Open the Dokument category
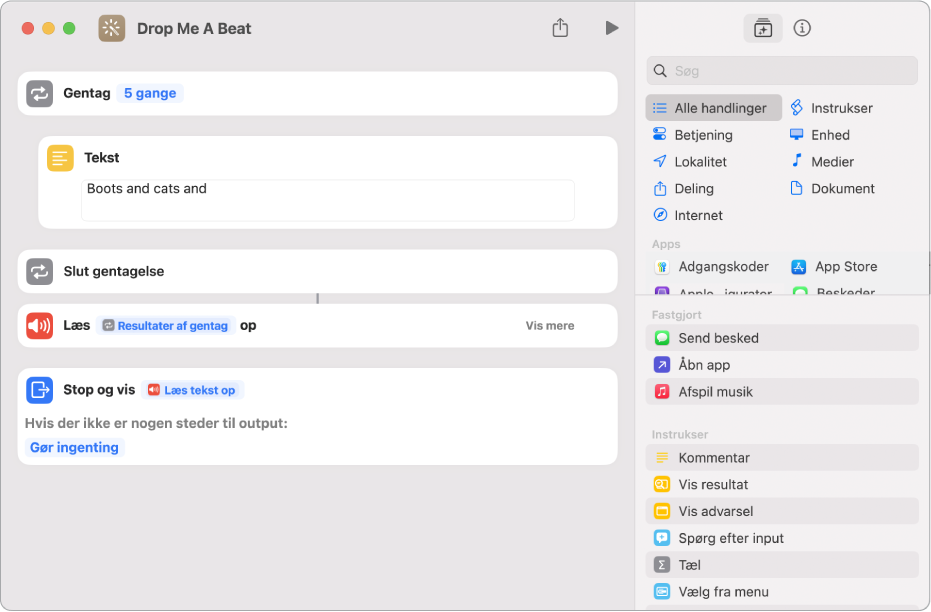Image resolution: width=931 pixels, height=612 pixels. pos(832,189)
